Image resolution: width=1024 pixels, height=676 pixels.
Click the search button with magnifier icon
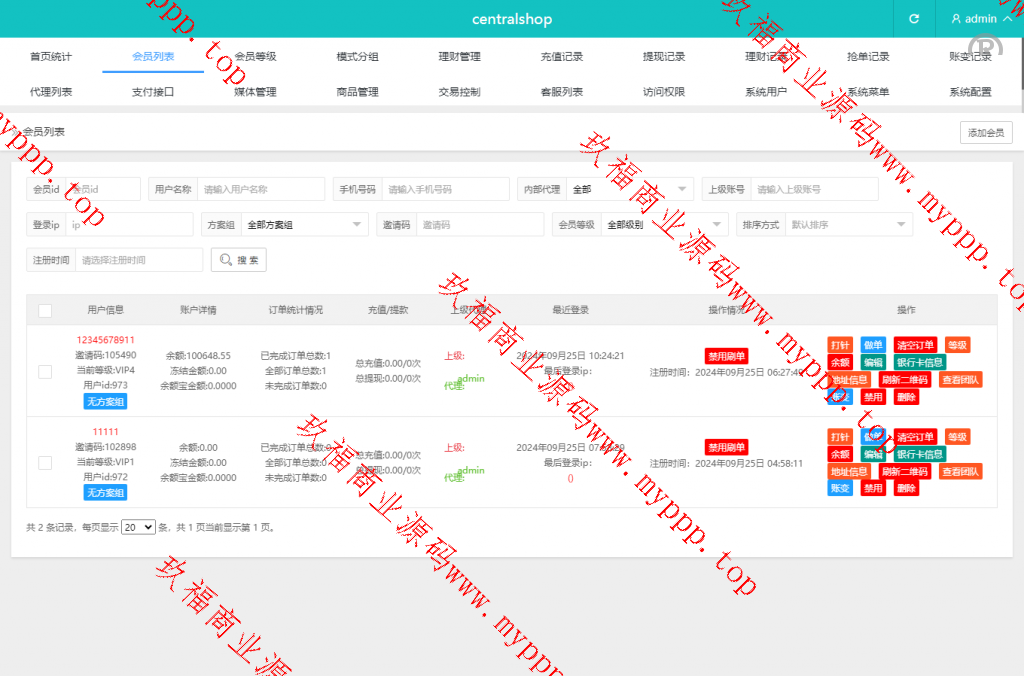(x=238, y=260)
